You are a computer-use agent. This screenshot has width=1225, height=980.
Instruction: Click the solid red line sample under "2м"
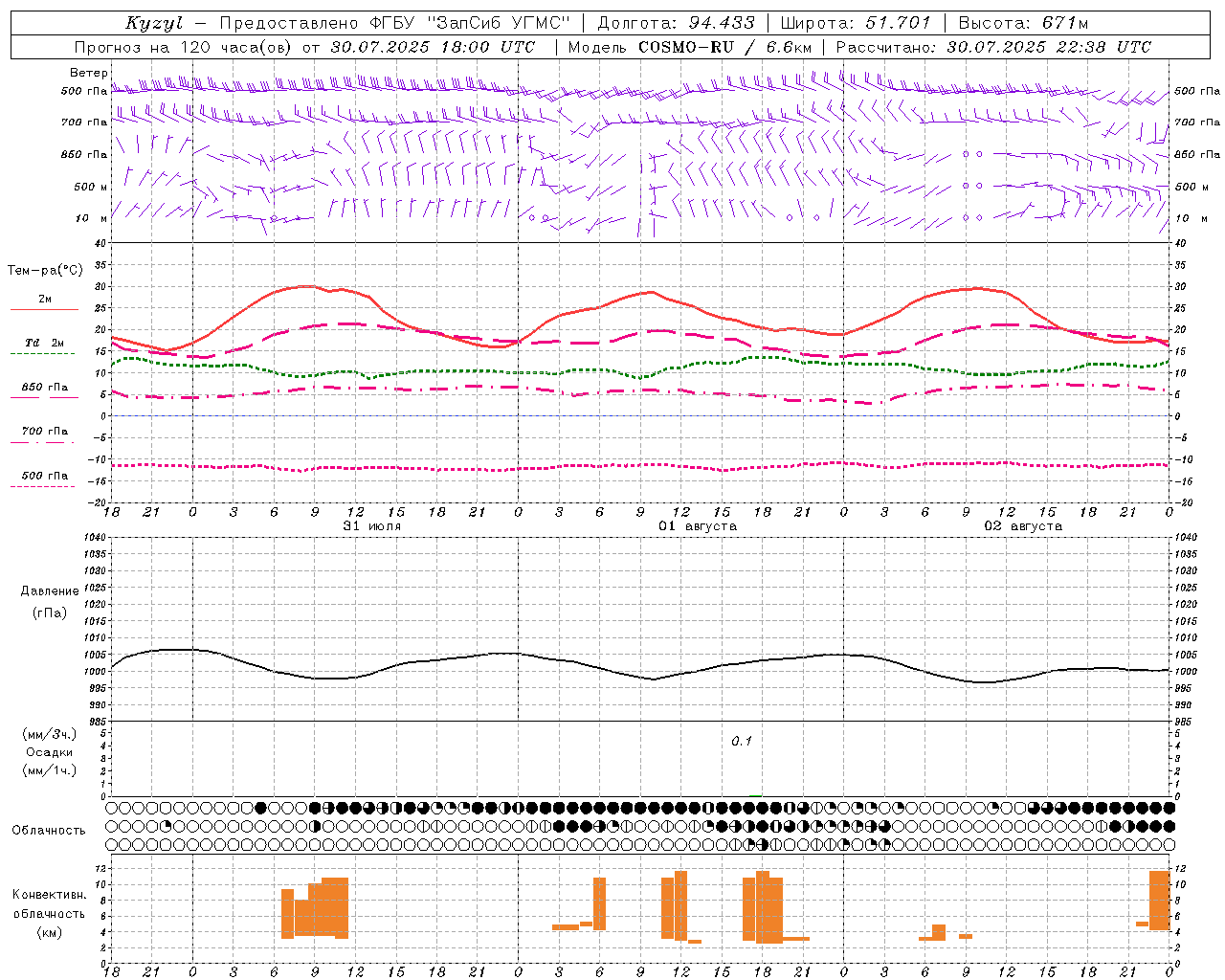pos(44,310)
